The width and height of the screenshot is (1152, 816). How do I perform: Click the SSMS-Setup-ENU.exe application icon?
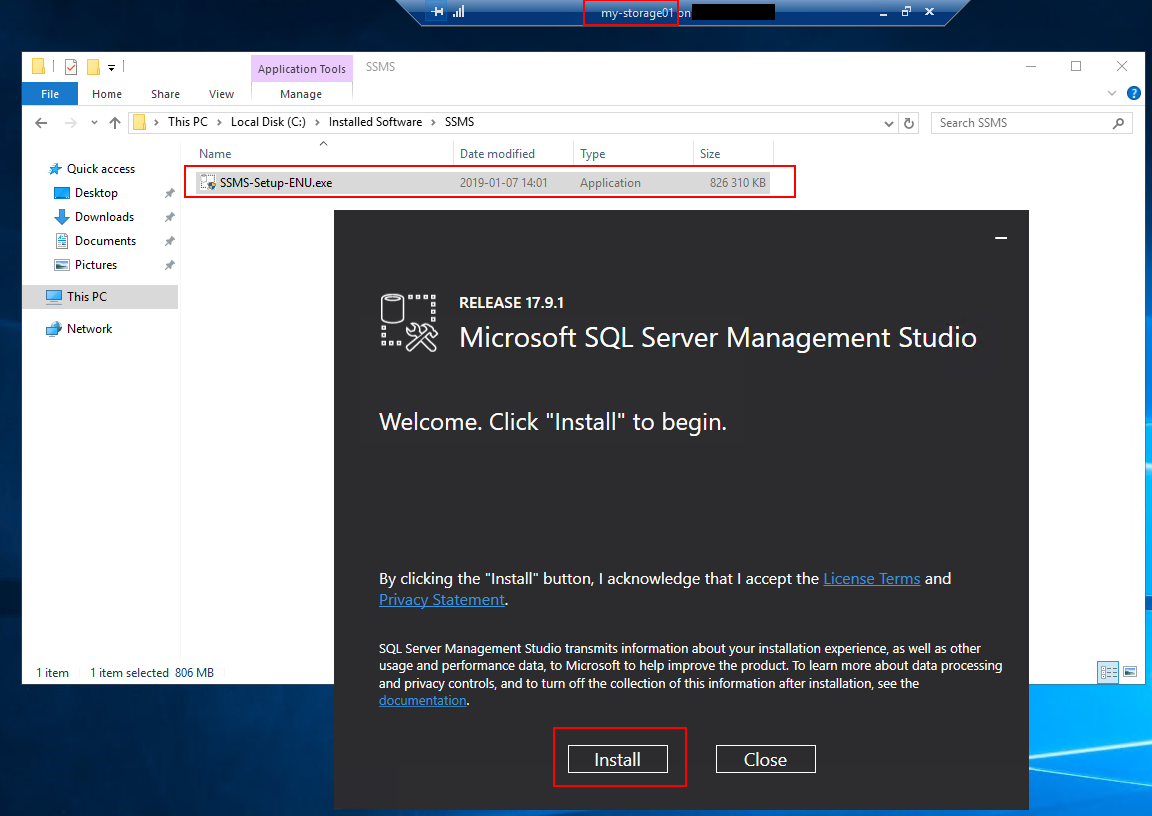(x=208, y=183)
